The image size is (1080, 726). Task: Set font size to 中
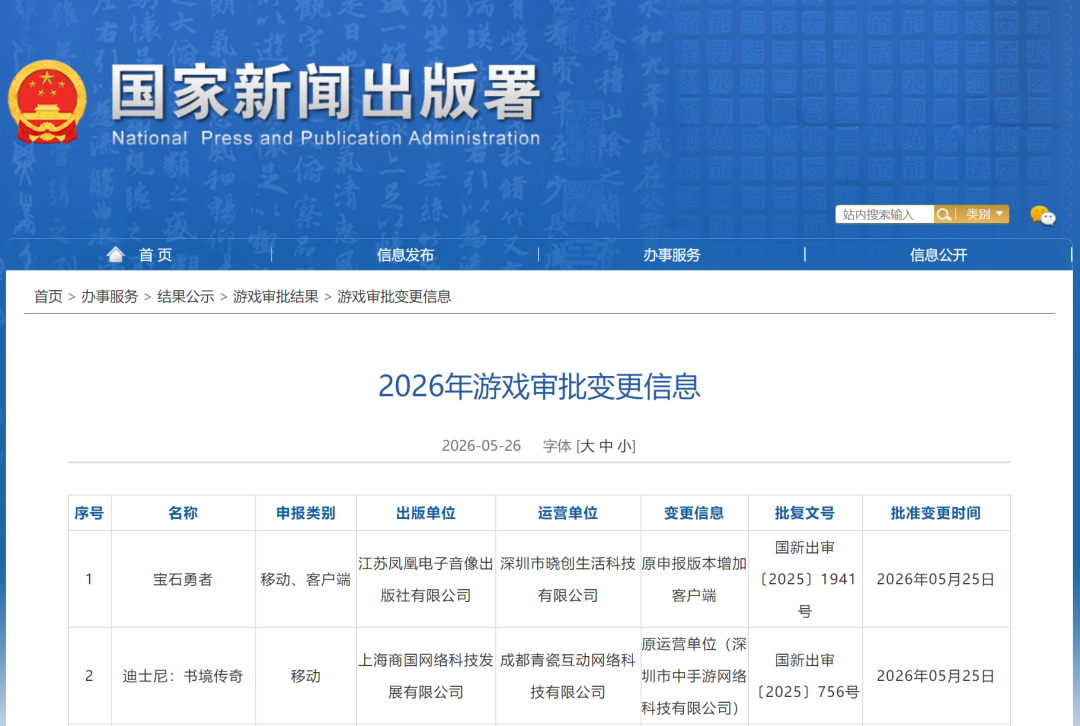tap(606, 446)
